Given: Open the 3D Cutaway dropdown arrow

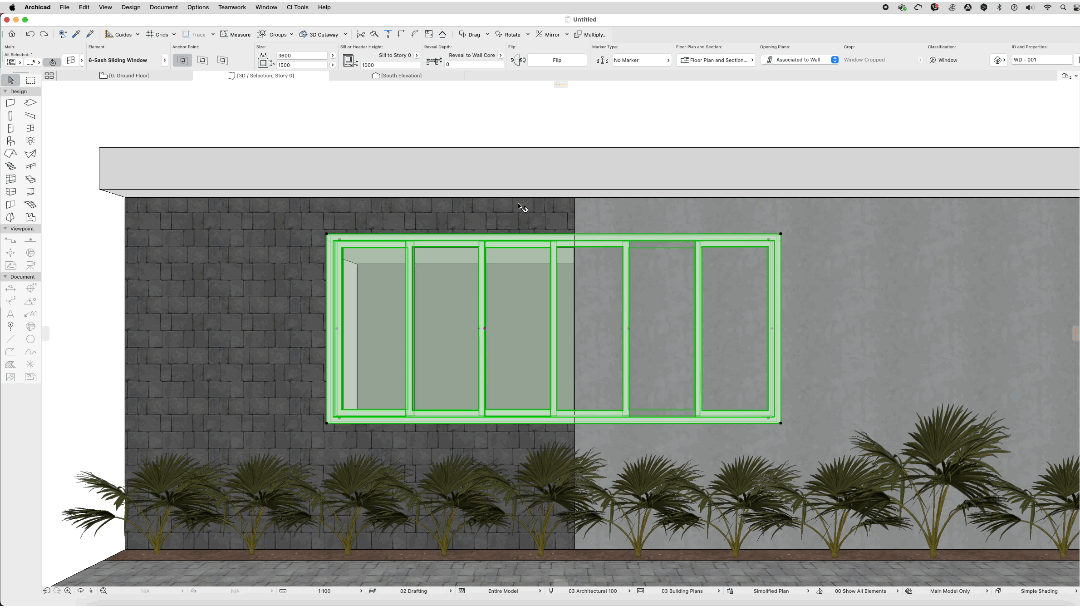Looking at the screenshot, I should coord(345,34).
